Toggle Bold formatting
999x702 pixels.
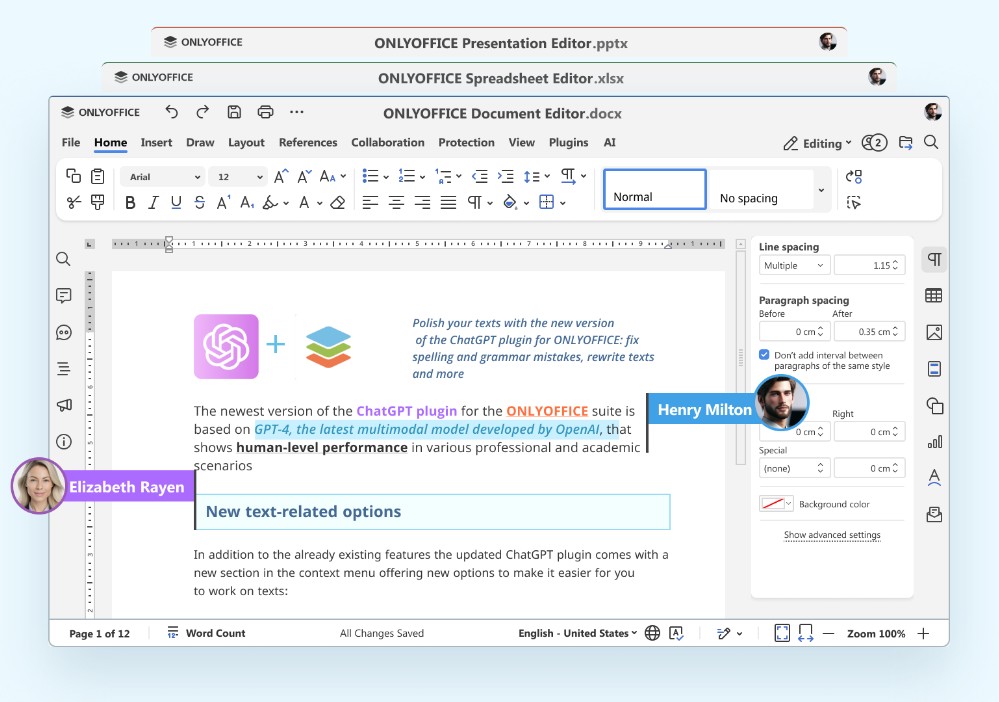(x=130, y=201)
